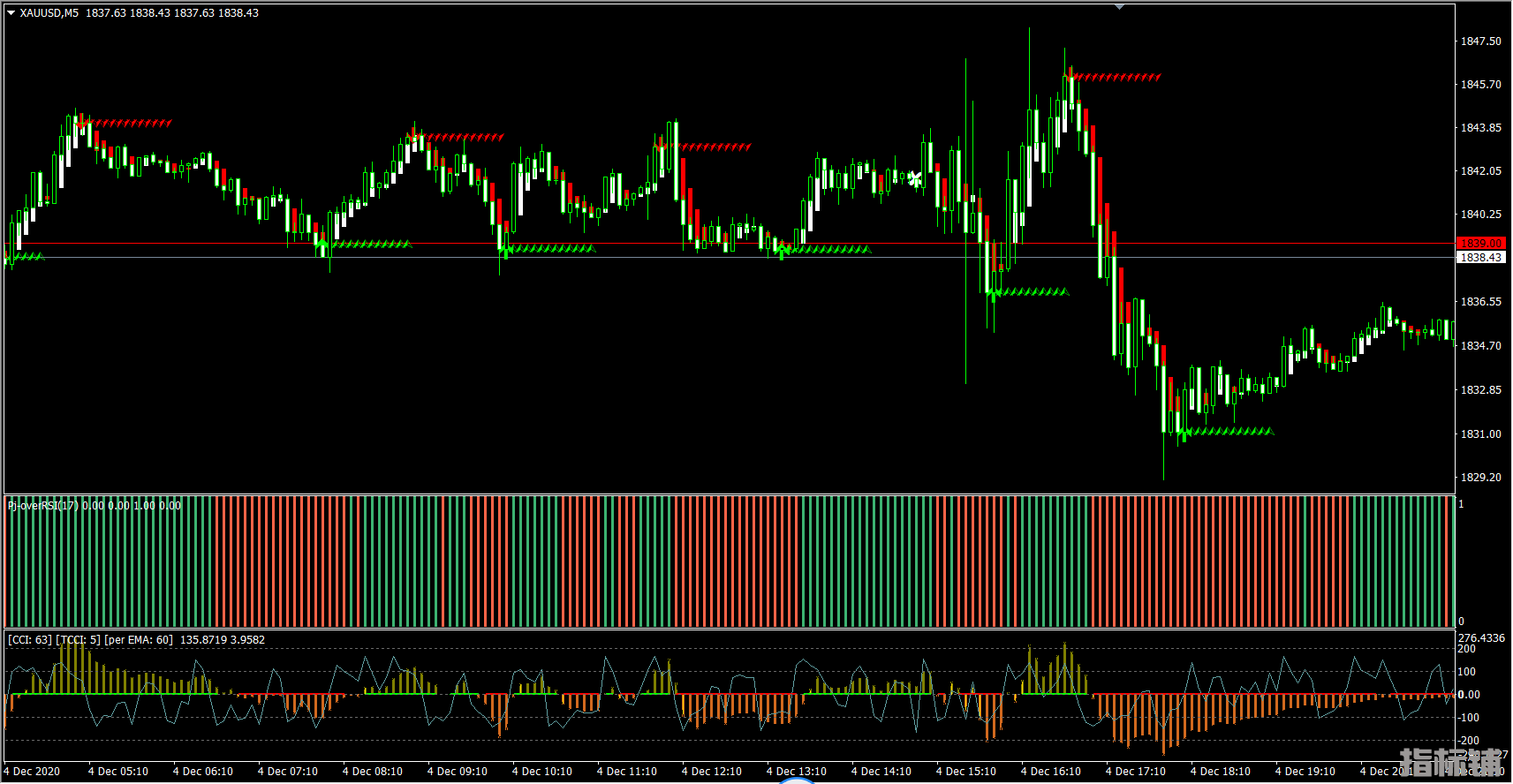Click the current price label 1838.43
1513x784 pixels.
click(1480, 258)
